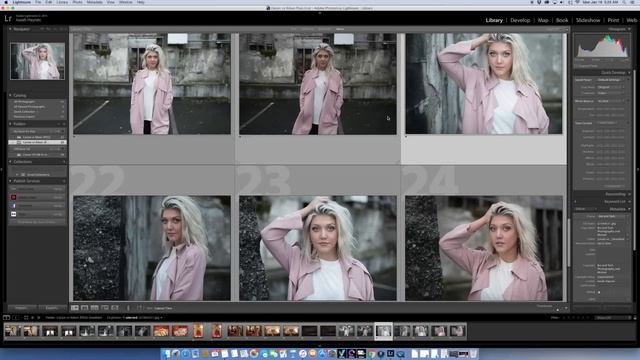Screen dimensions: 640x360
Task: Open the Metadata menu in menu bar
Action: point(94,2)
